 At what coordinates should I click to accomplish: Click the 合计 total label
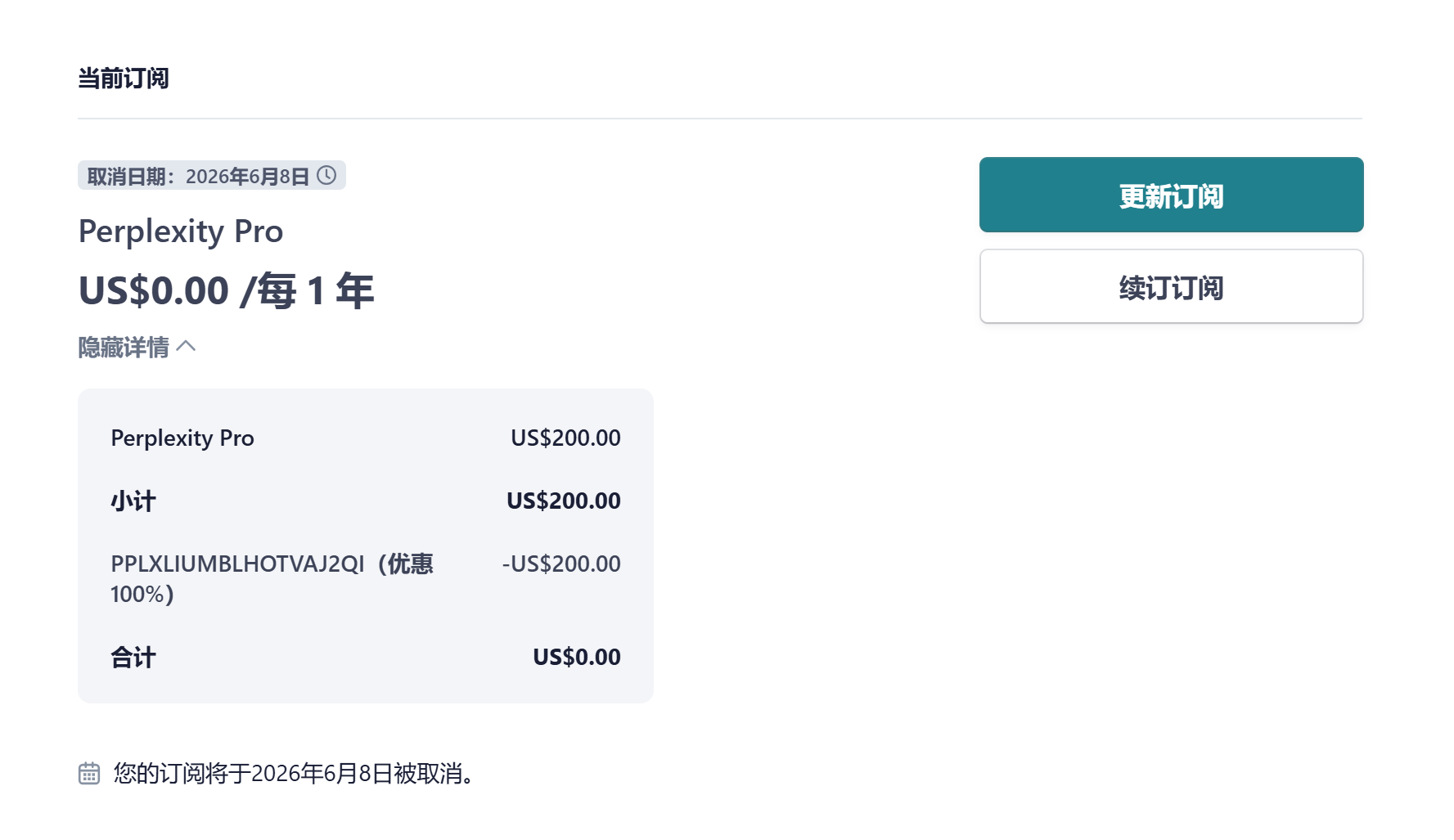tap(133, 657)
